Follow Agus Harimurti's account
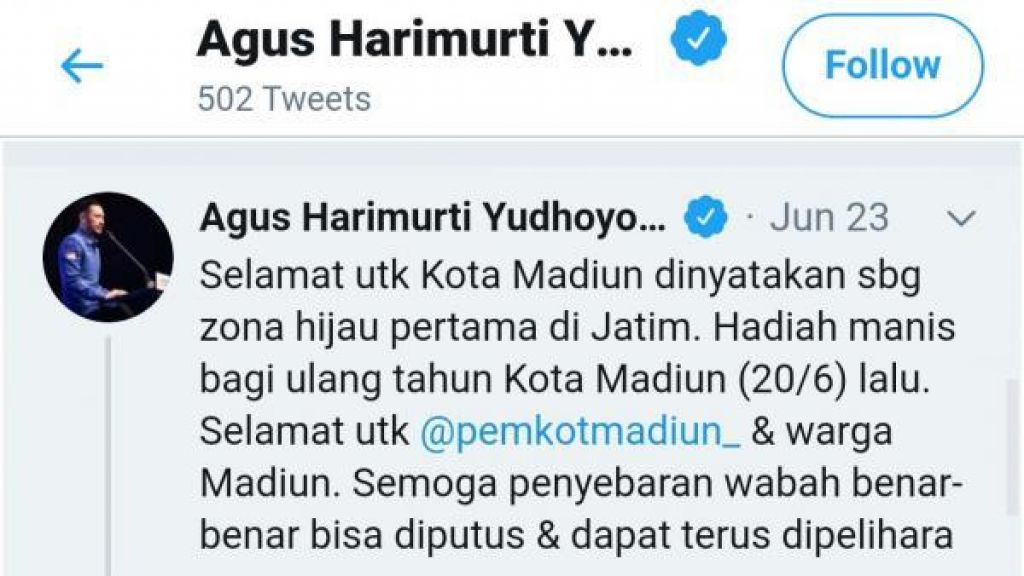1024x576 pixels. (x=883, y=65)
